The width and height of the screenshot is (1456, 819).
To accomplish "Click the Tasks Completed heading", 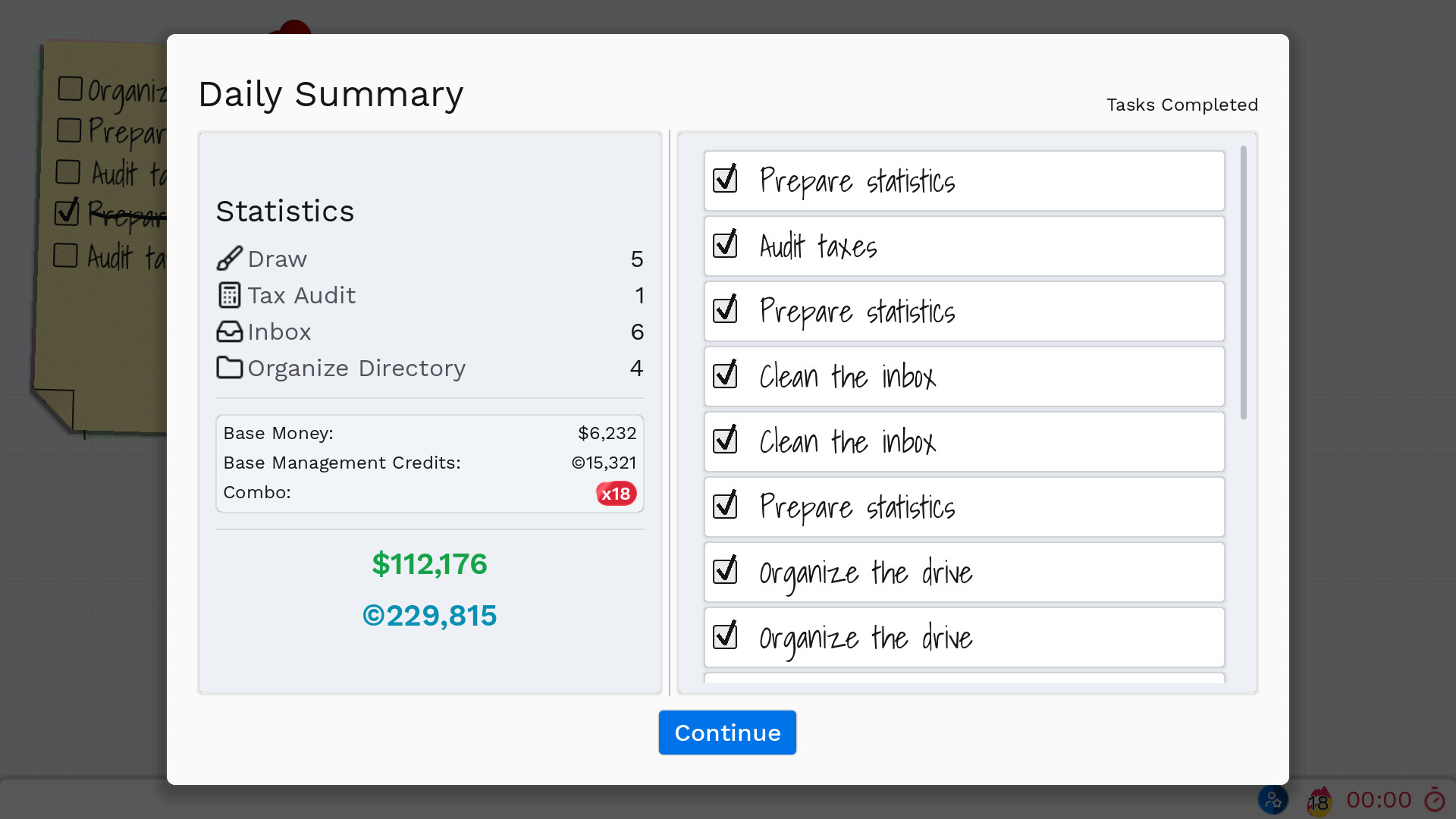I will coord(1181,105).
